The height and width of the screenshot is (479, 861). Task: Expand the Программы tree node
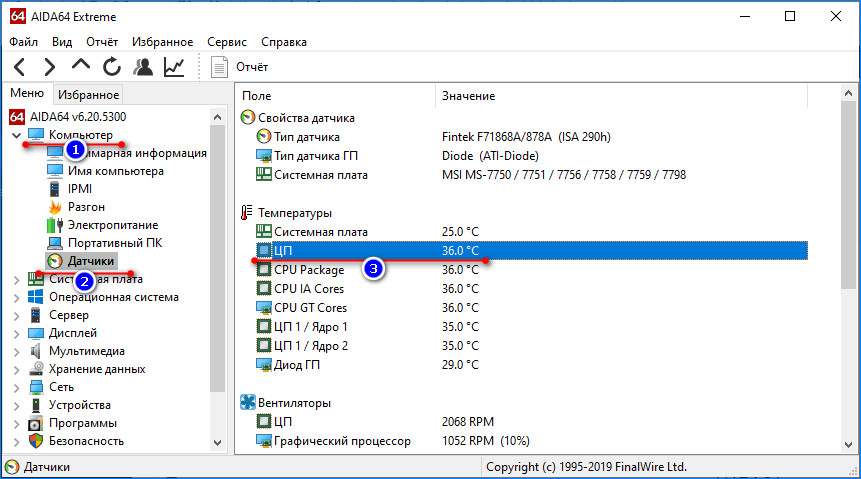click(16, 424)
